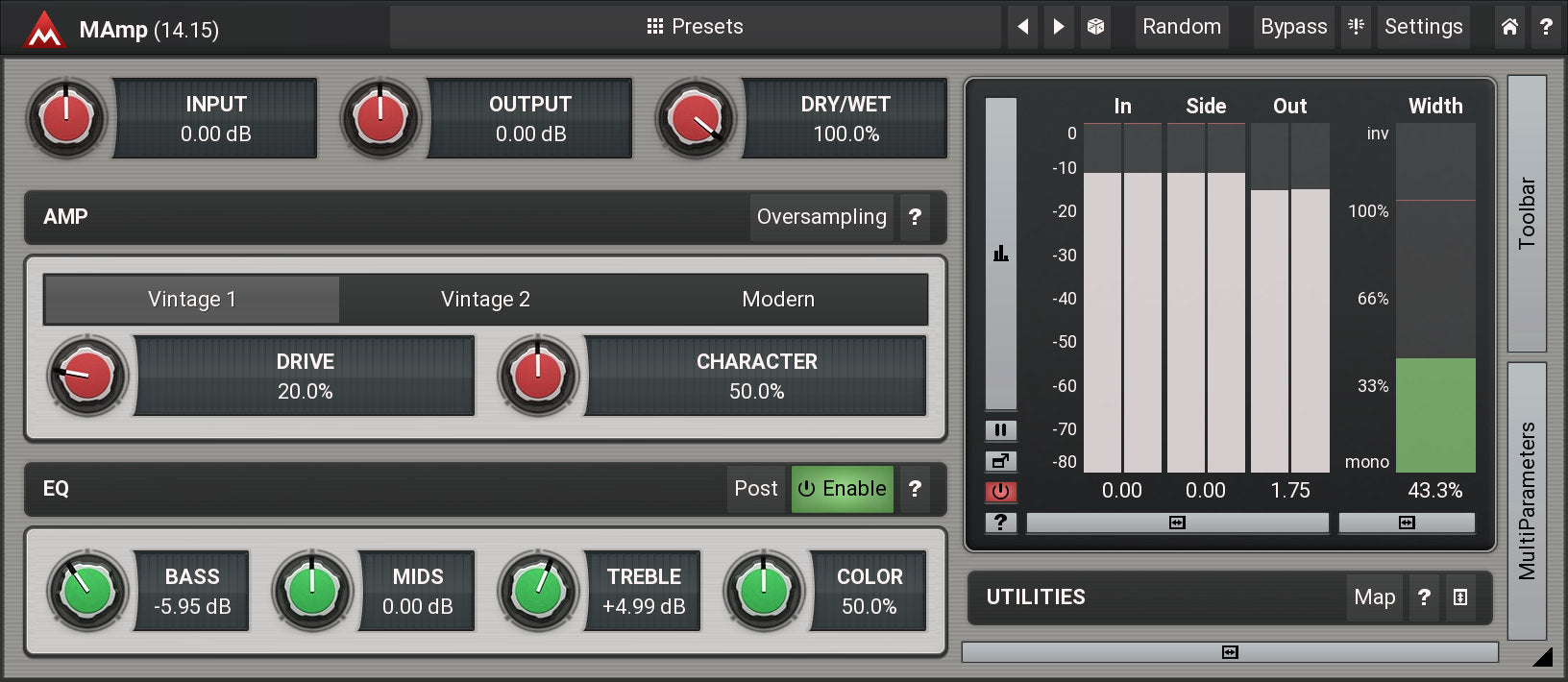
Task: Expand the MultiParameters side panel
Action: pos(1527,500)
